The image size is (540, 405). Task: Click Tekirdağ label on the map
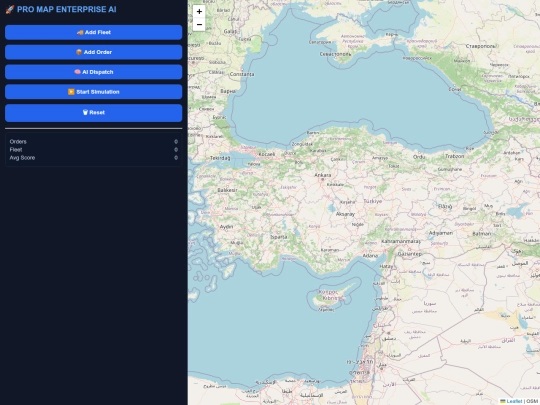click(220, 158)
